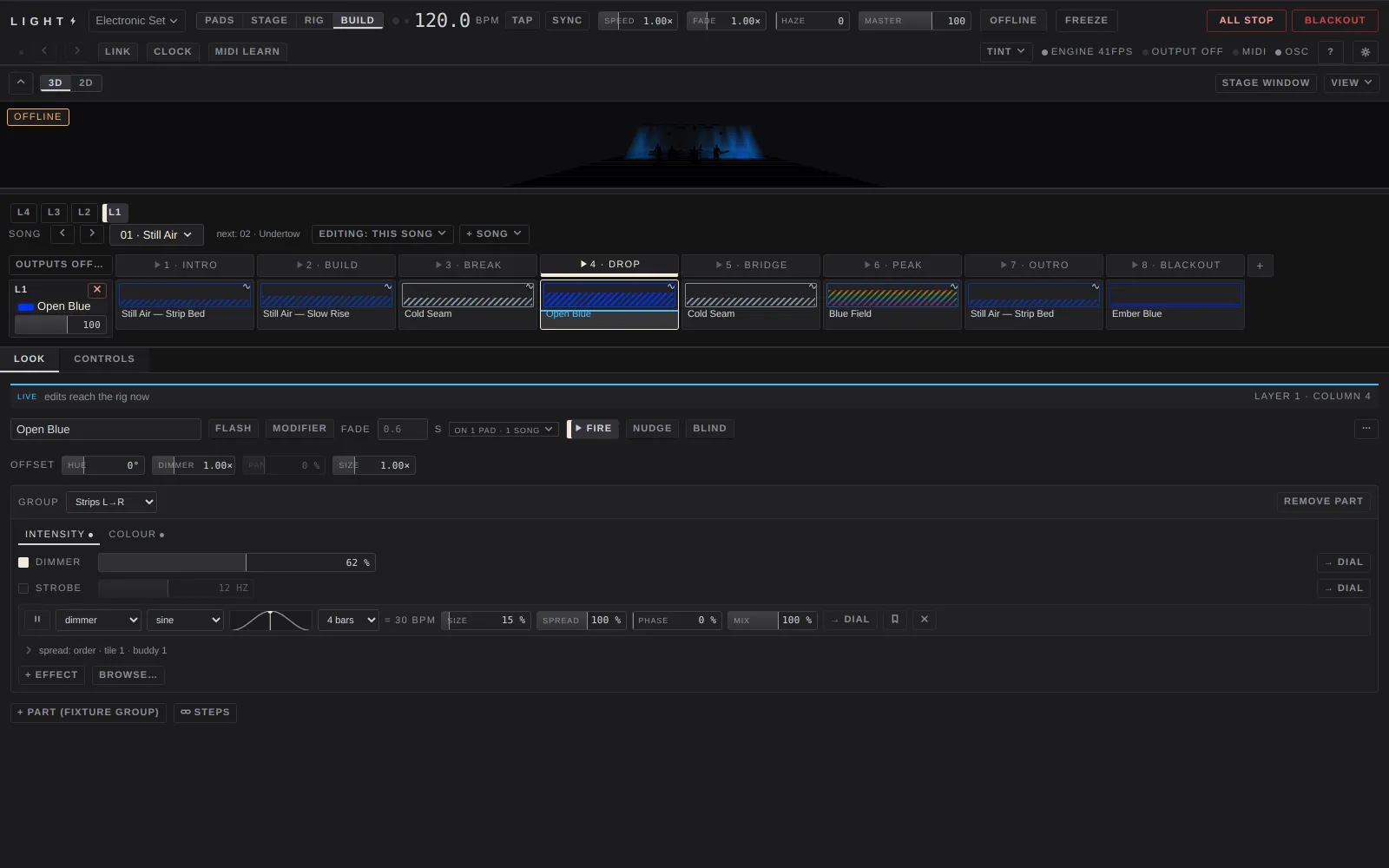Go to the previous song arrow
This screenshot has height=868, width=1389.
point(63,234)
